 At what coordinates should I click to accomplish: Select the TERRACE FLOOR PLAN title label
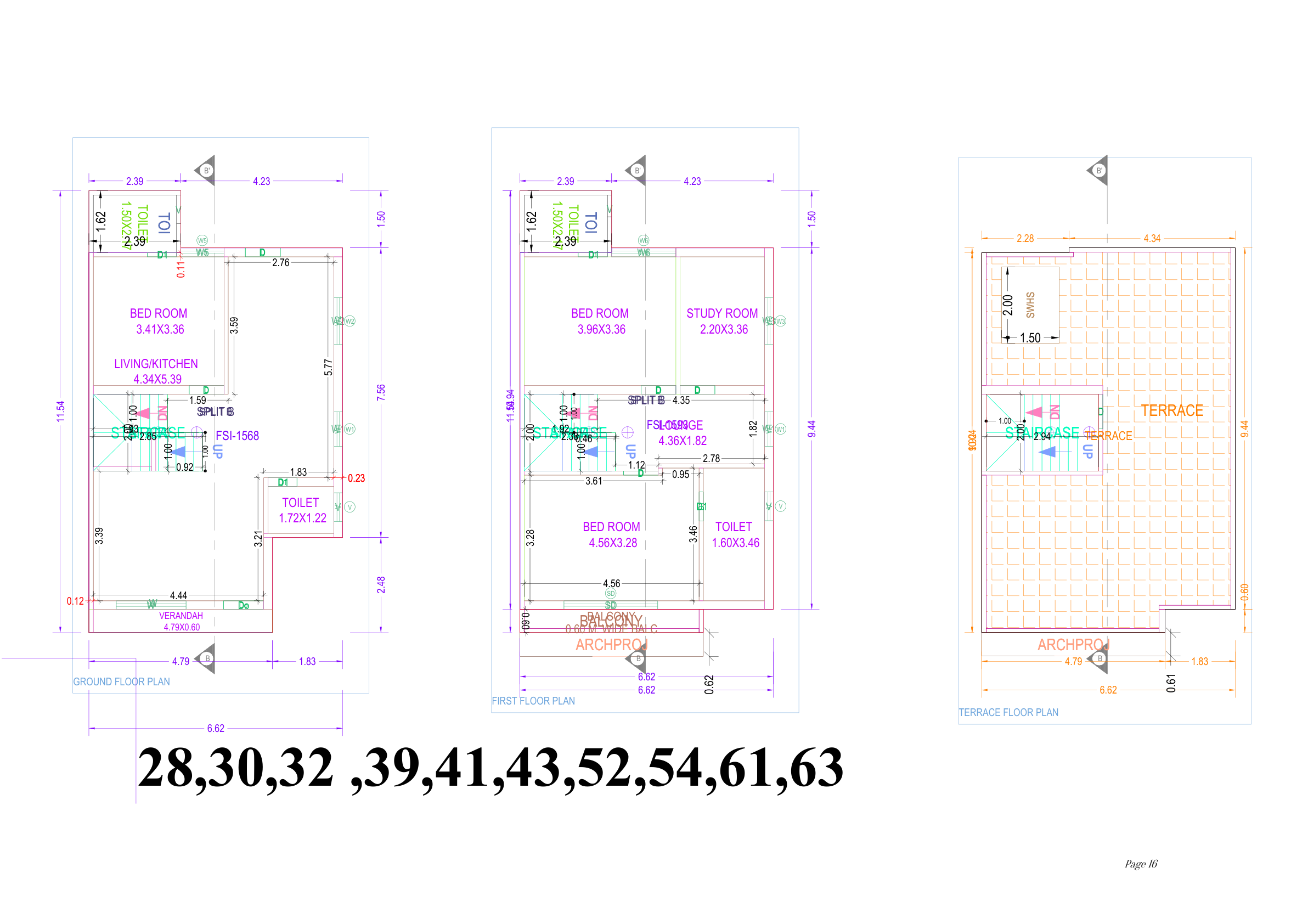[x=1008, y=713]
